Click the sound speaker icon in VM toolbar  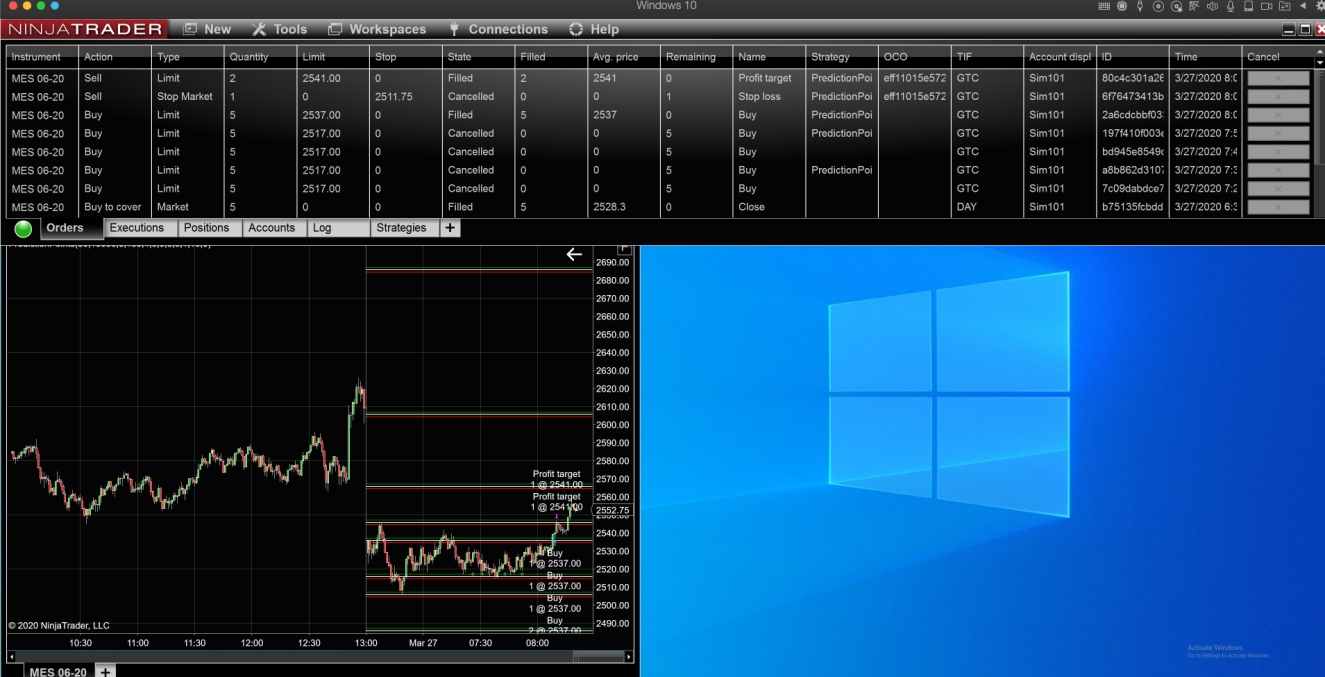click(x=1212, y=6)
